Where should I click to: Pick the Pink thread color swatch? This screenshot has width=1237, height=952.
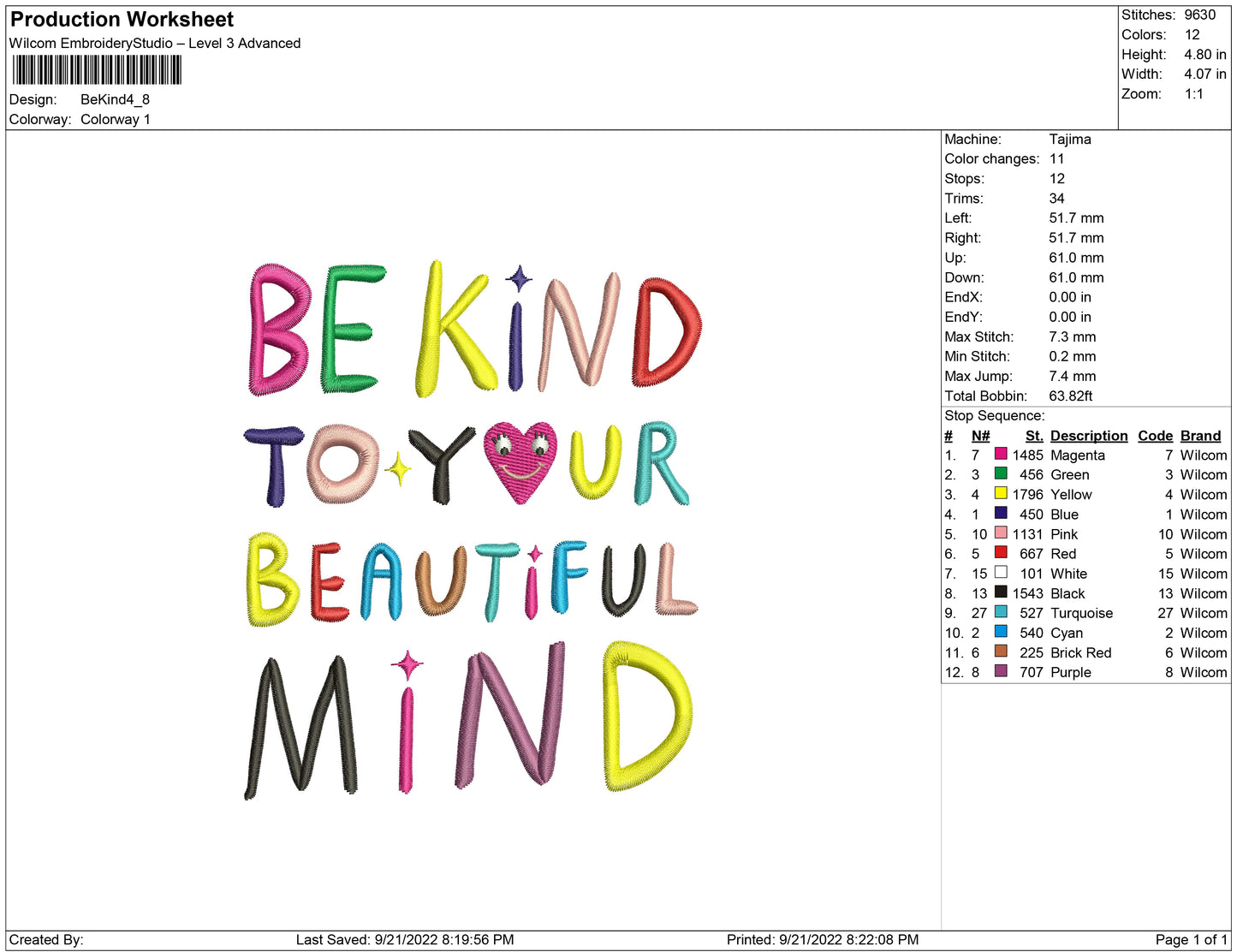[x=1000, y=533]
